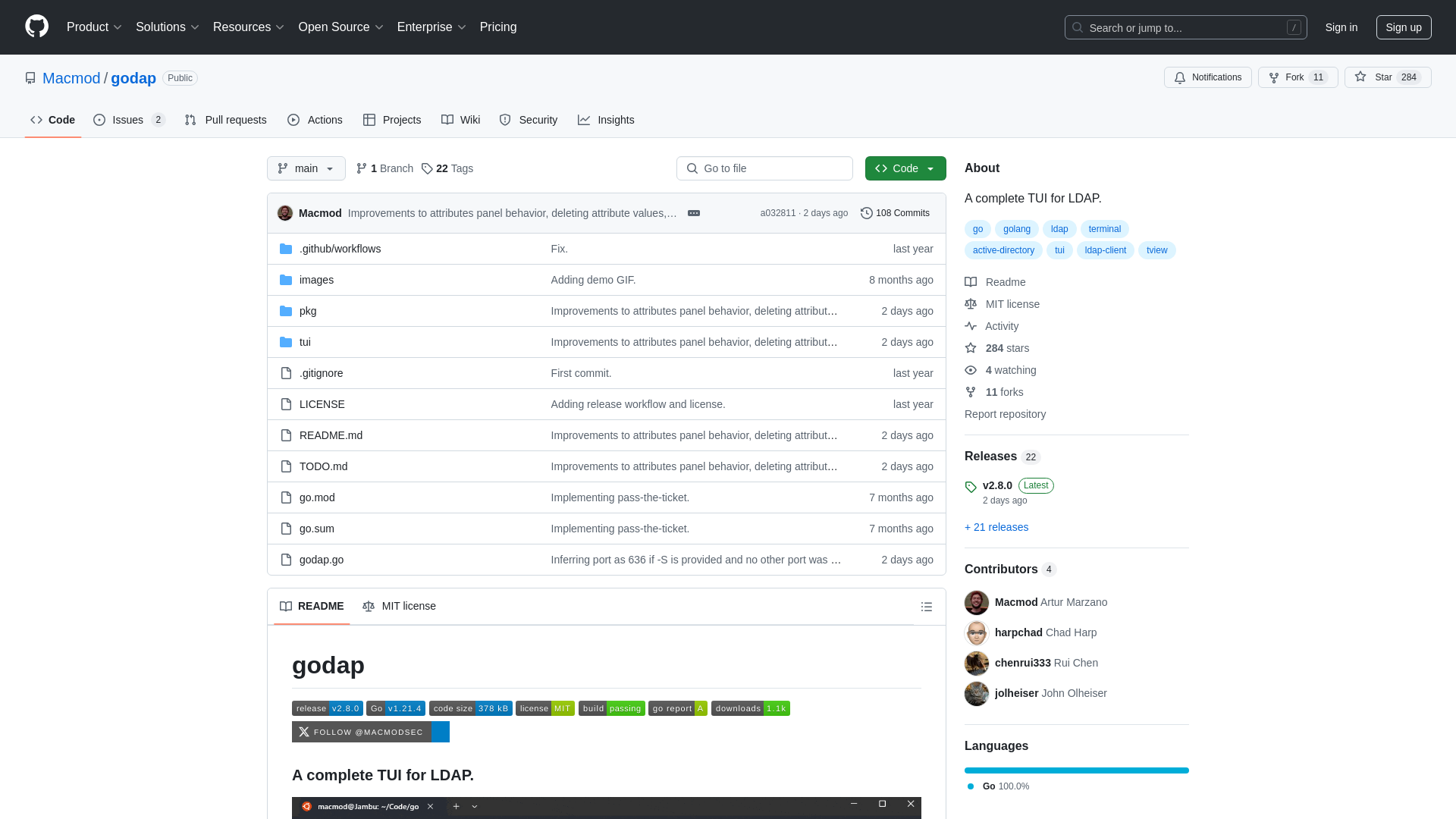The height and width of the screenshot is (819, 1456).
Task: View the 1 Branch link
Action: point(384,168)
